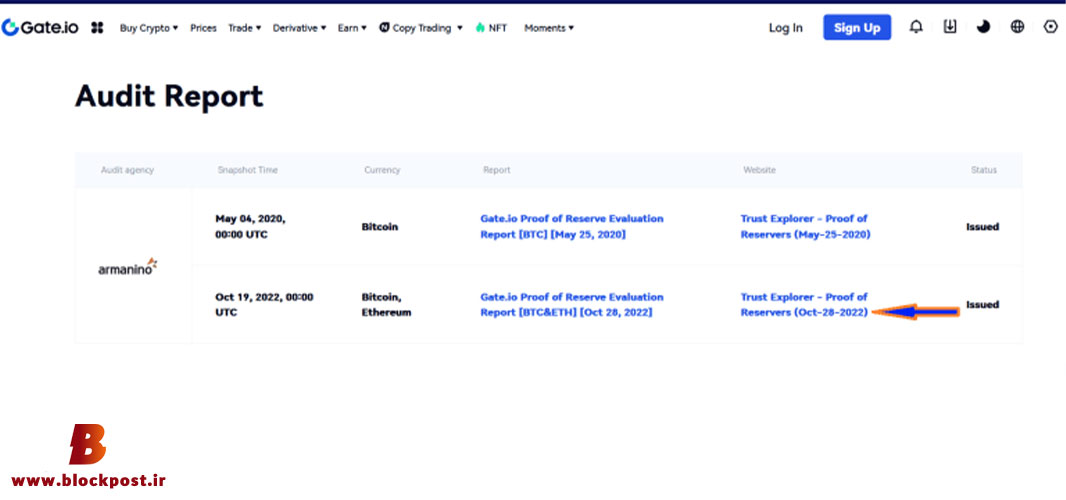Click the Snapshot Time column header
1066x500 pixels.
[x=247, y=170]
